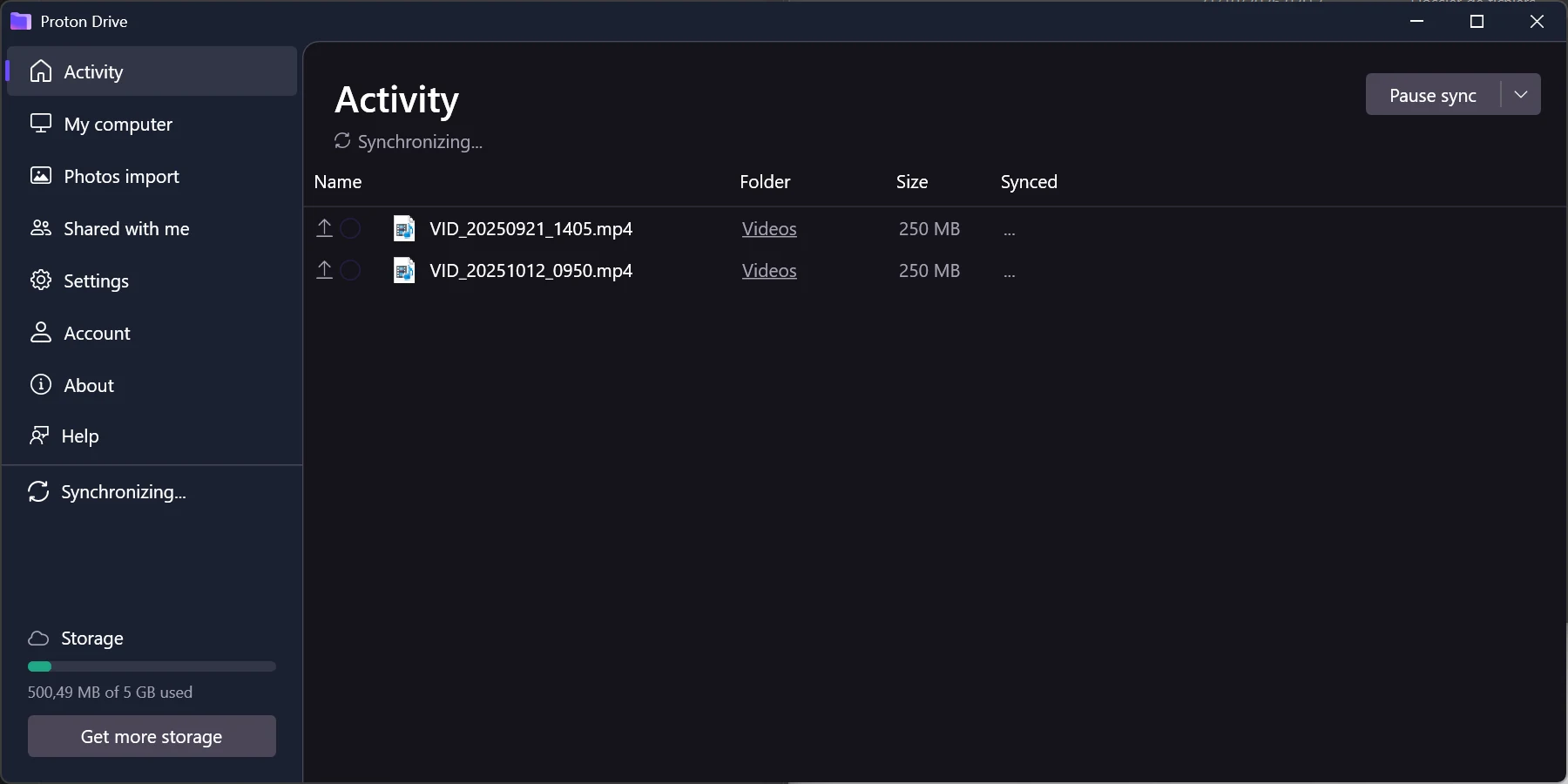1568x784 pixels.
Task: Click 250 MB size of VID_20251012_0950.mp4
Action: [x=929, y=271]
